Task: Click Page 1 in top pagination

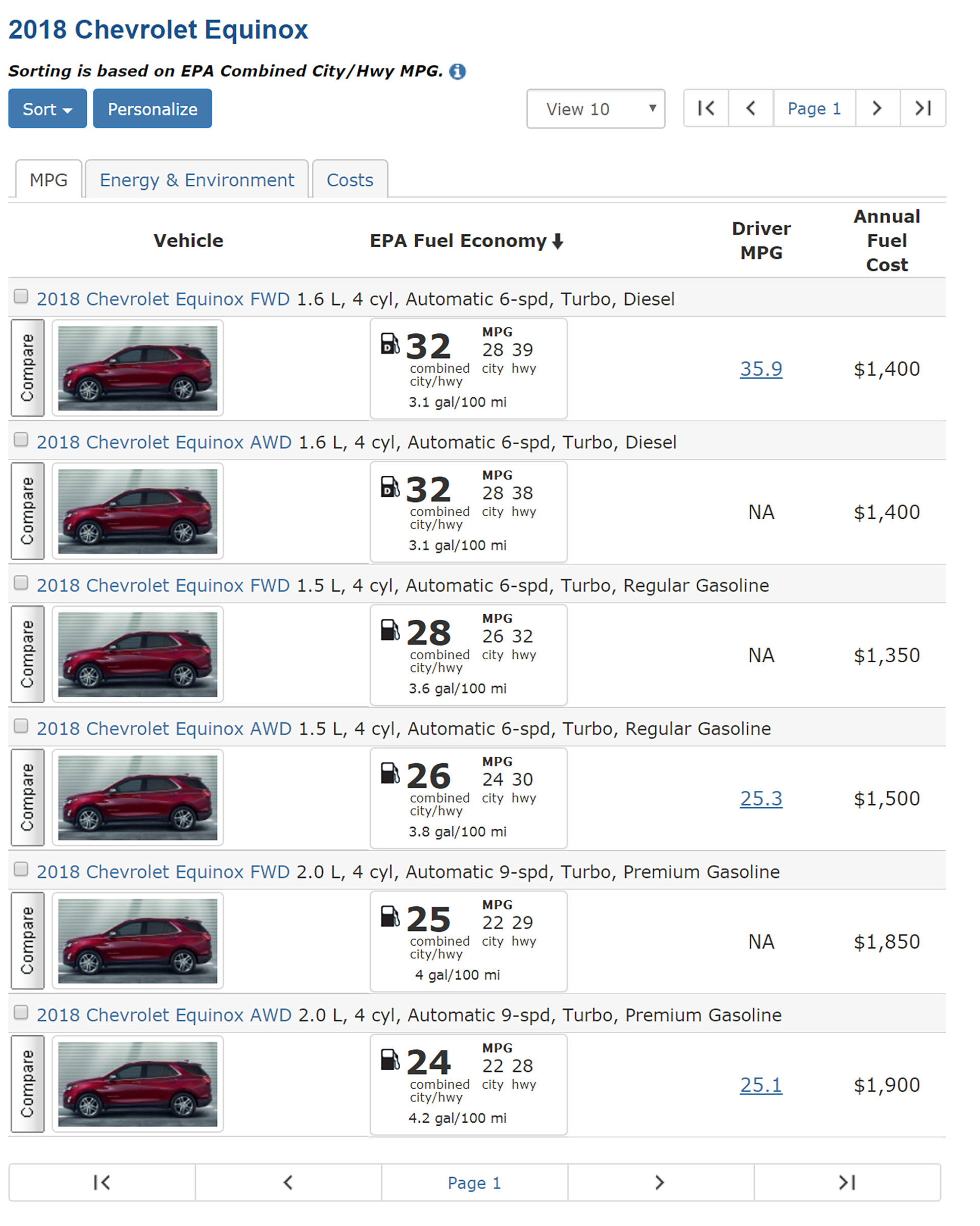Action: click(x=814, y=108)
